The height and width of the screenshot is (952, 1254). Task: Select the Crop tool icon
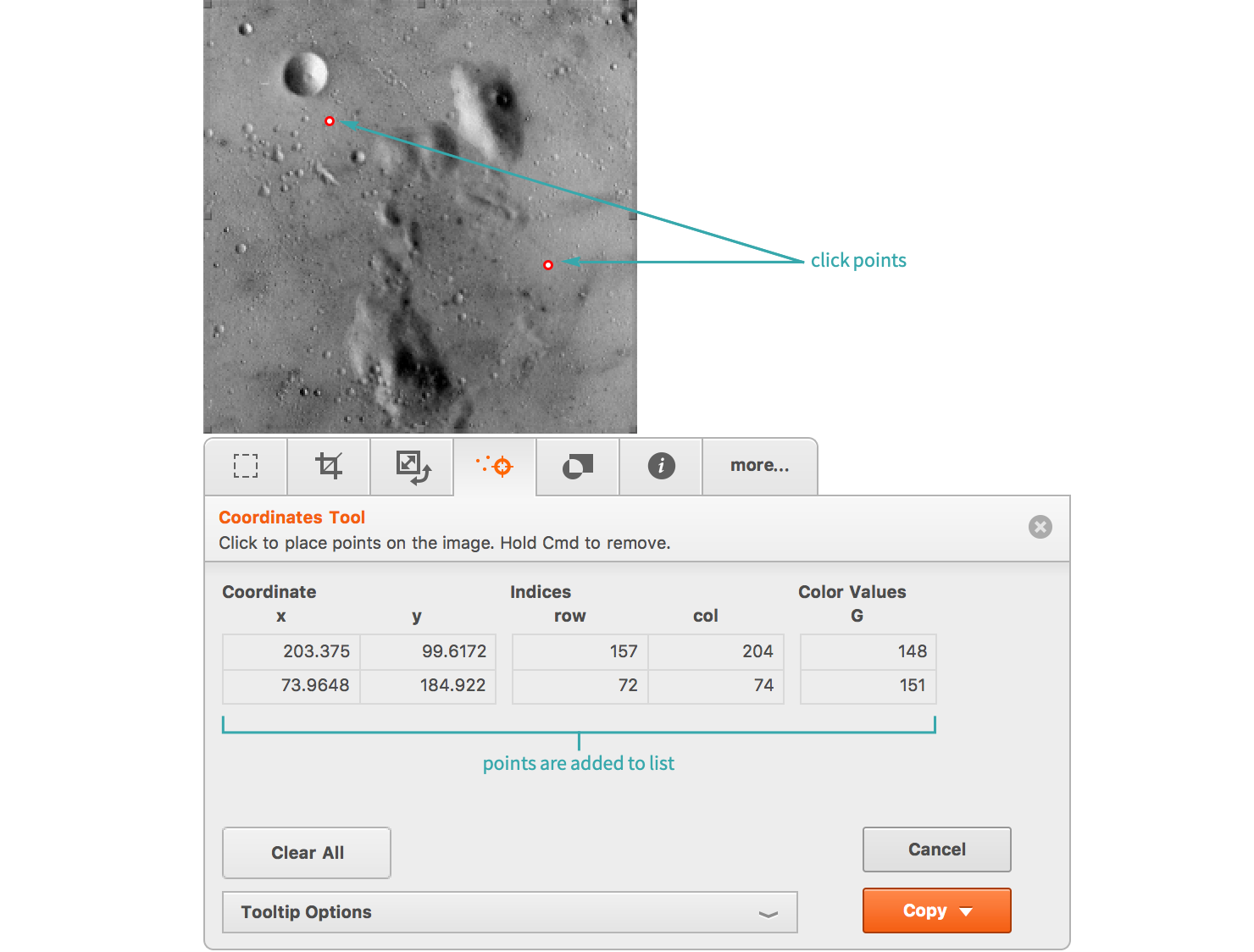point(329,466)
